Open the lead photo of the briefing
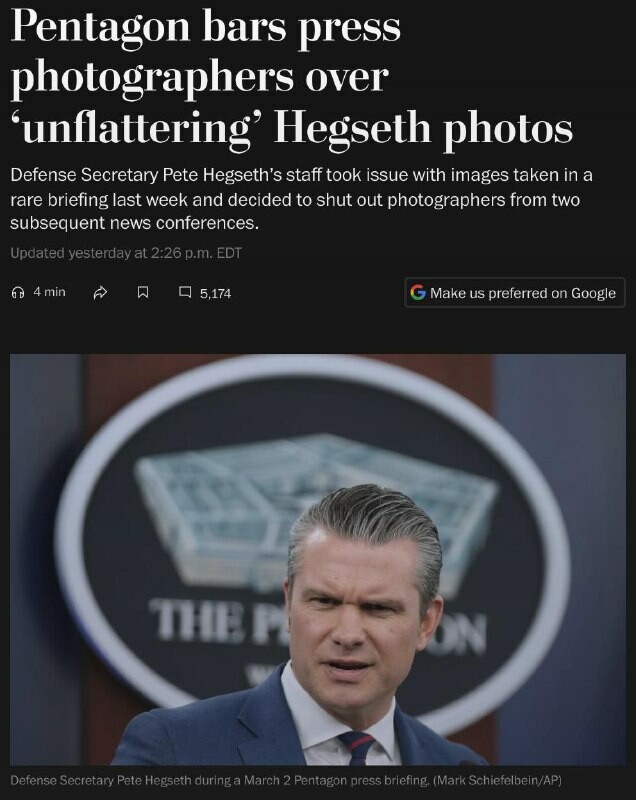This screenshot has width=636, height=800. point(318,560)
